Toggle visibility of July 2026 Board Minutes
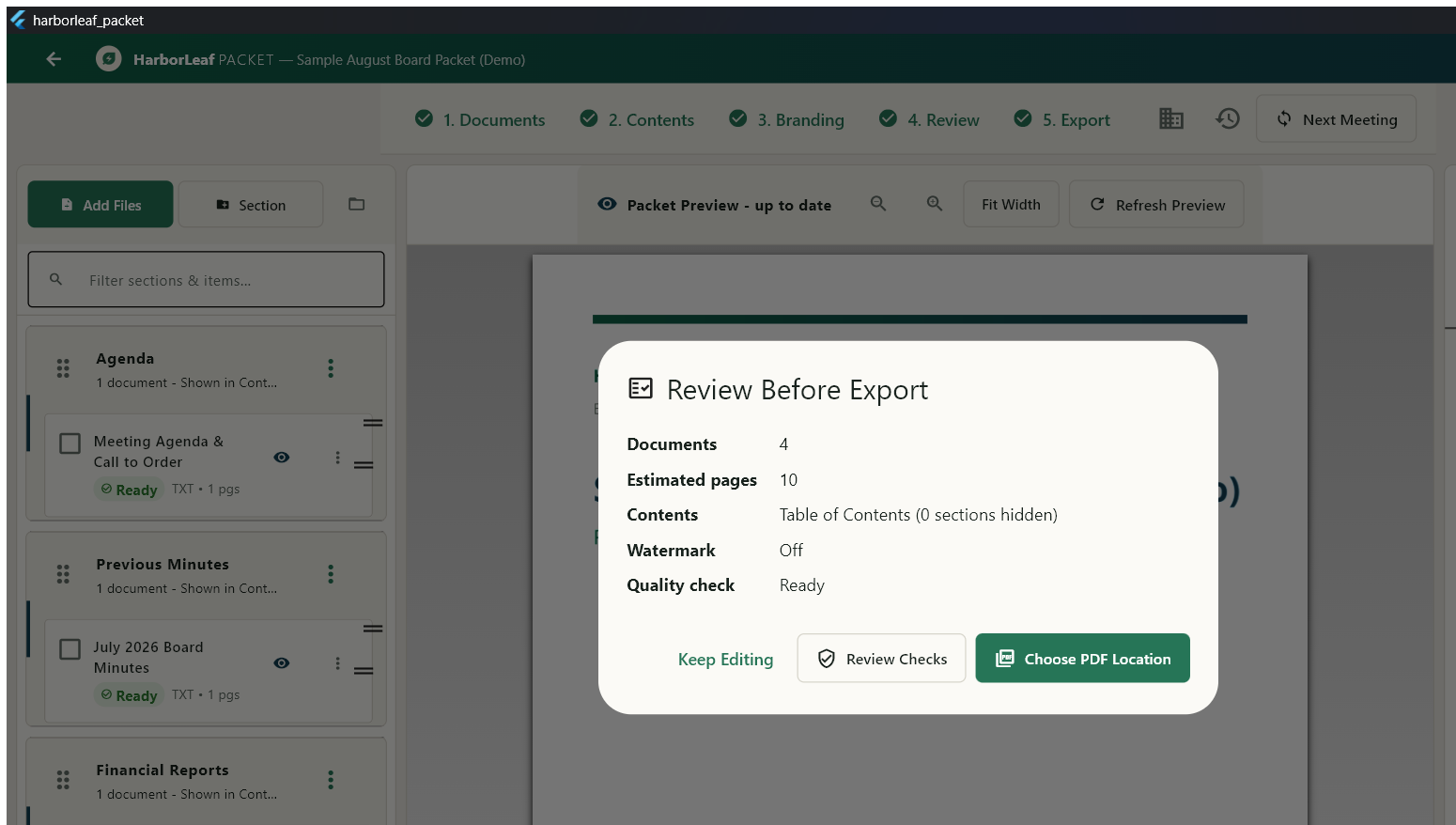 282,663
